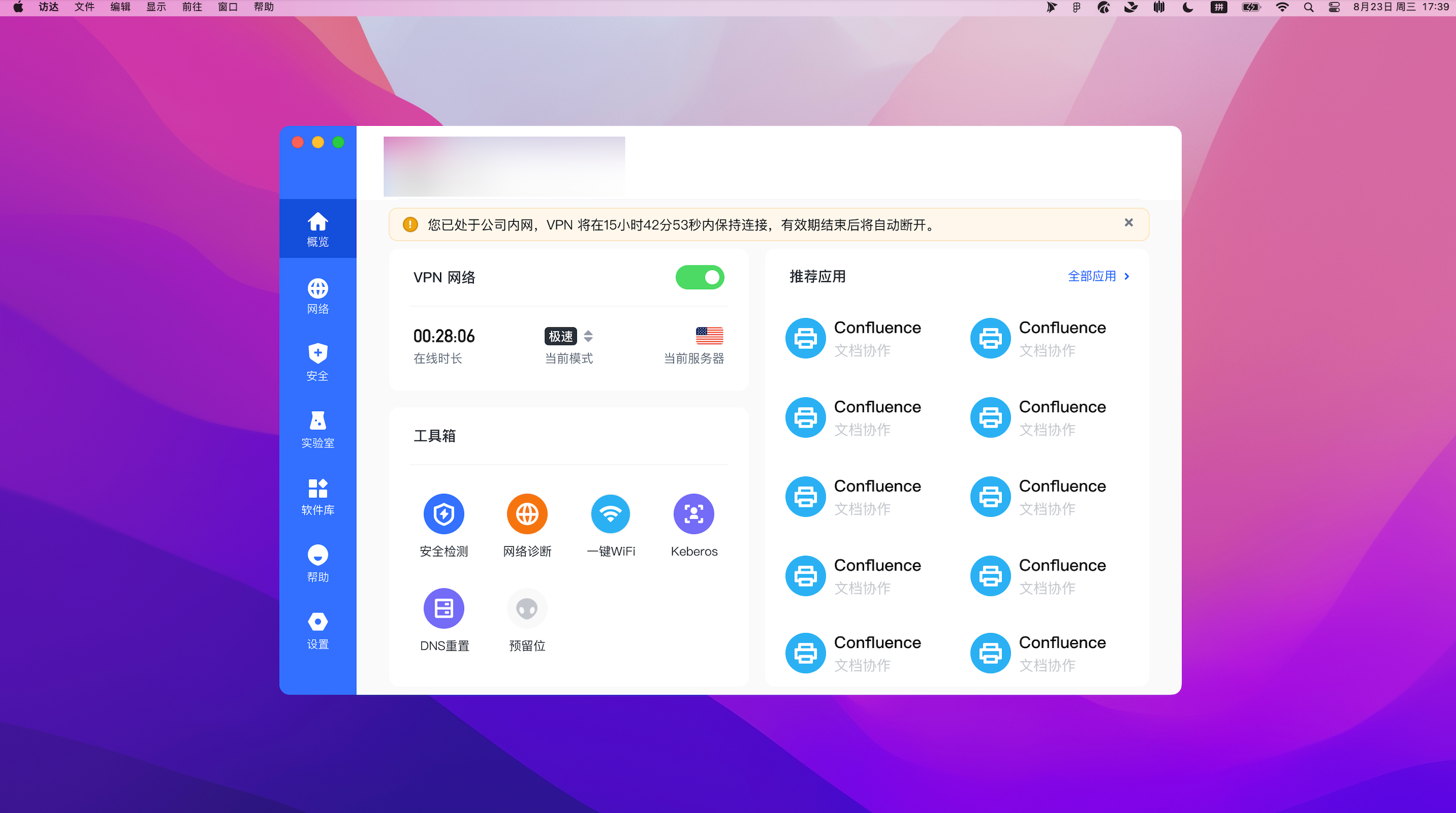Click the 预留位 placeholder icon
Viewport: 1456px width, 813px height.
(x=527, y=609)
